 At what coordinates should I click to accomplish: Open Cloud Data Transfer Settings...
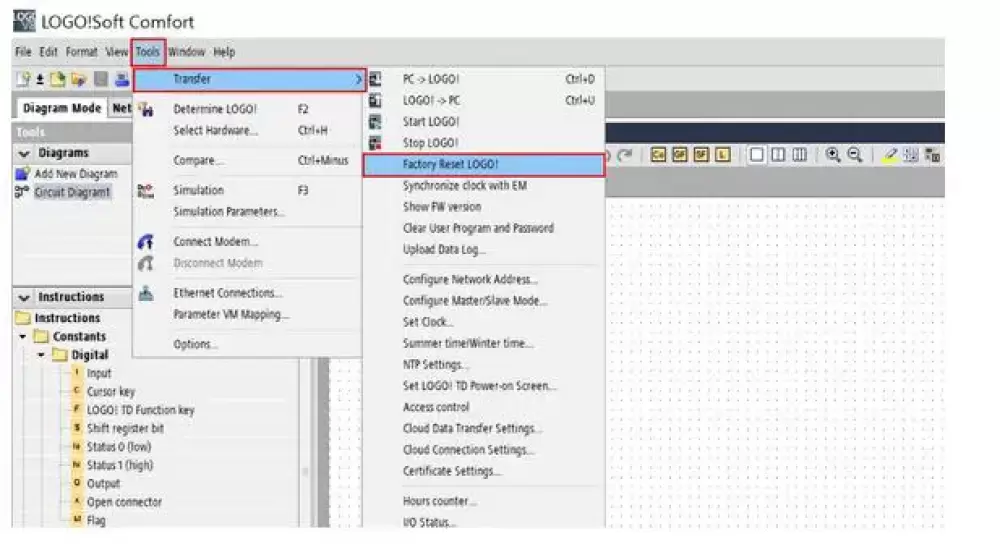pos(484,428)
